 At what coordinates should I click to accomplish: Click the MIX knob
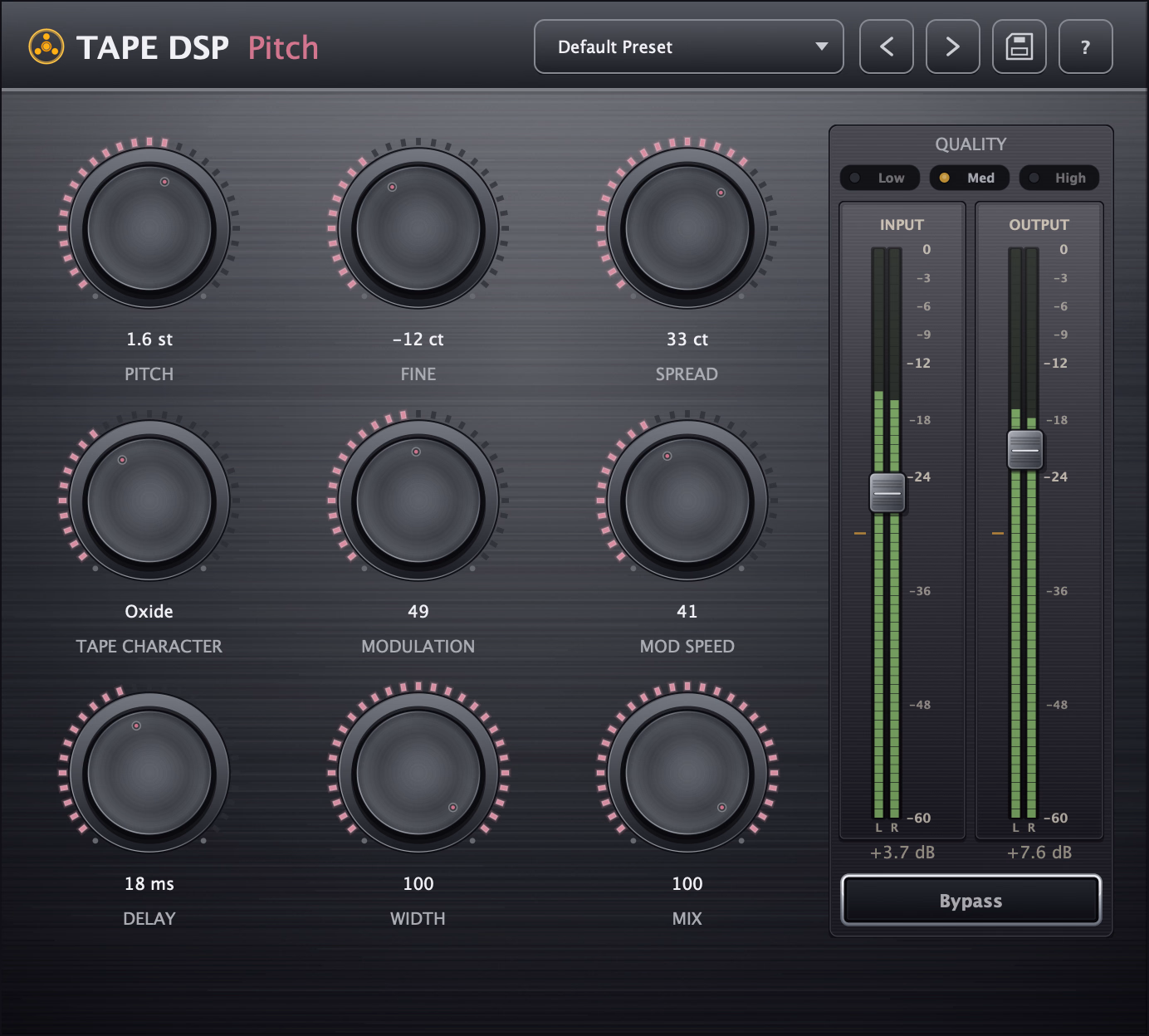[x=687, y=773]
